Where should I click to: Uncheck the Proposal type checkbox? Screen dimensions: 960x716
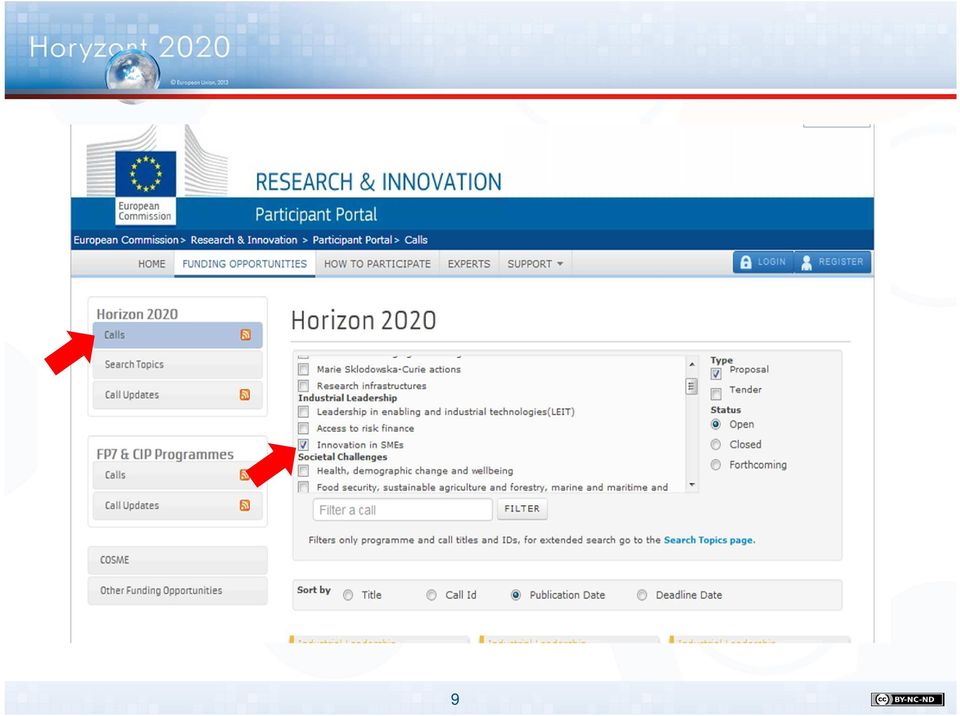tap(716, 374)
